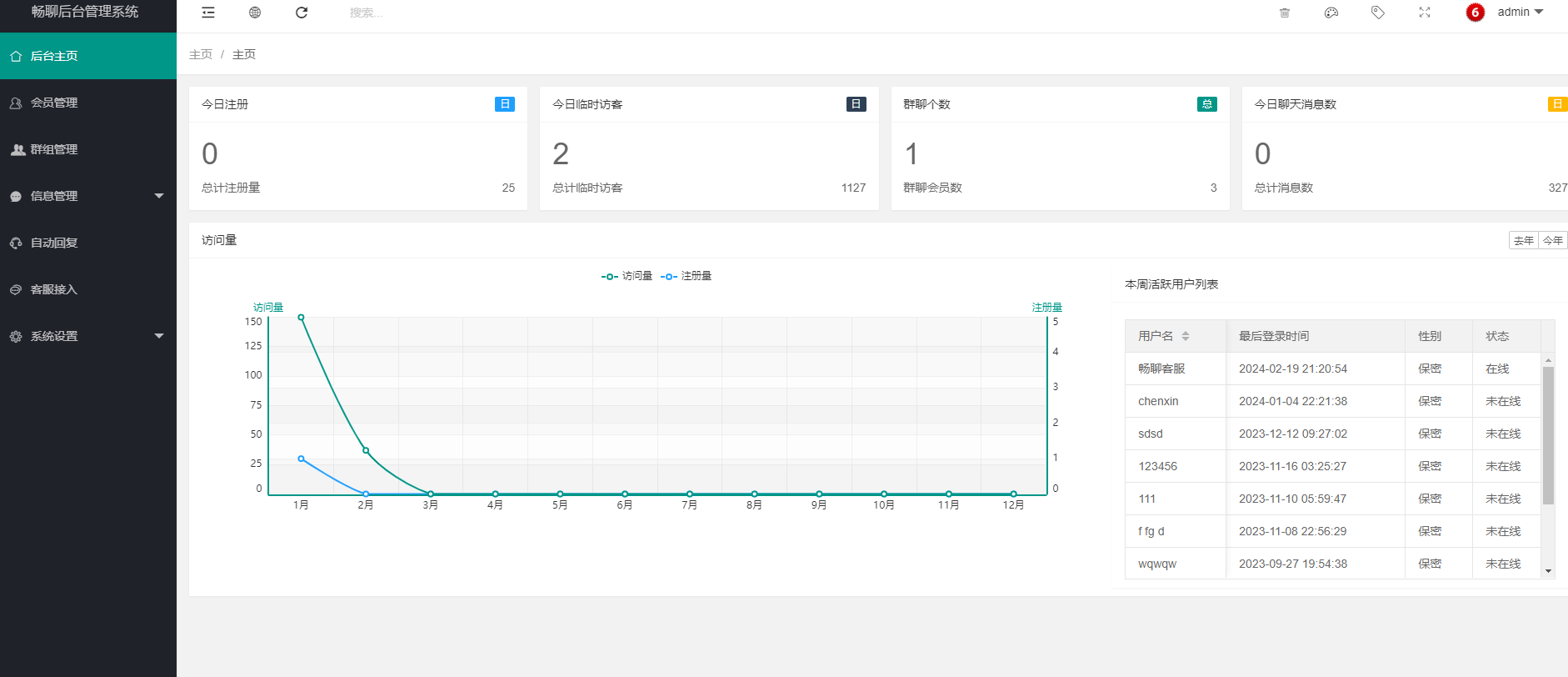Open the admin user dropdown
The image size is (1568, 677).
point(1521,13)
